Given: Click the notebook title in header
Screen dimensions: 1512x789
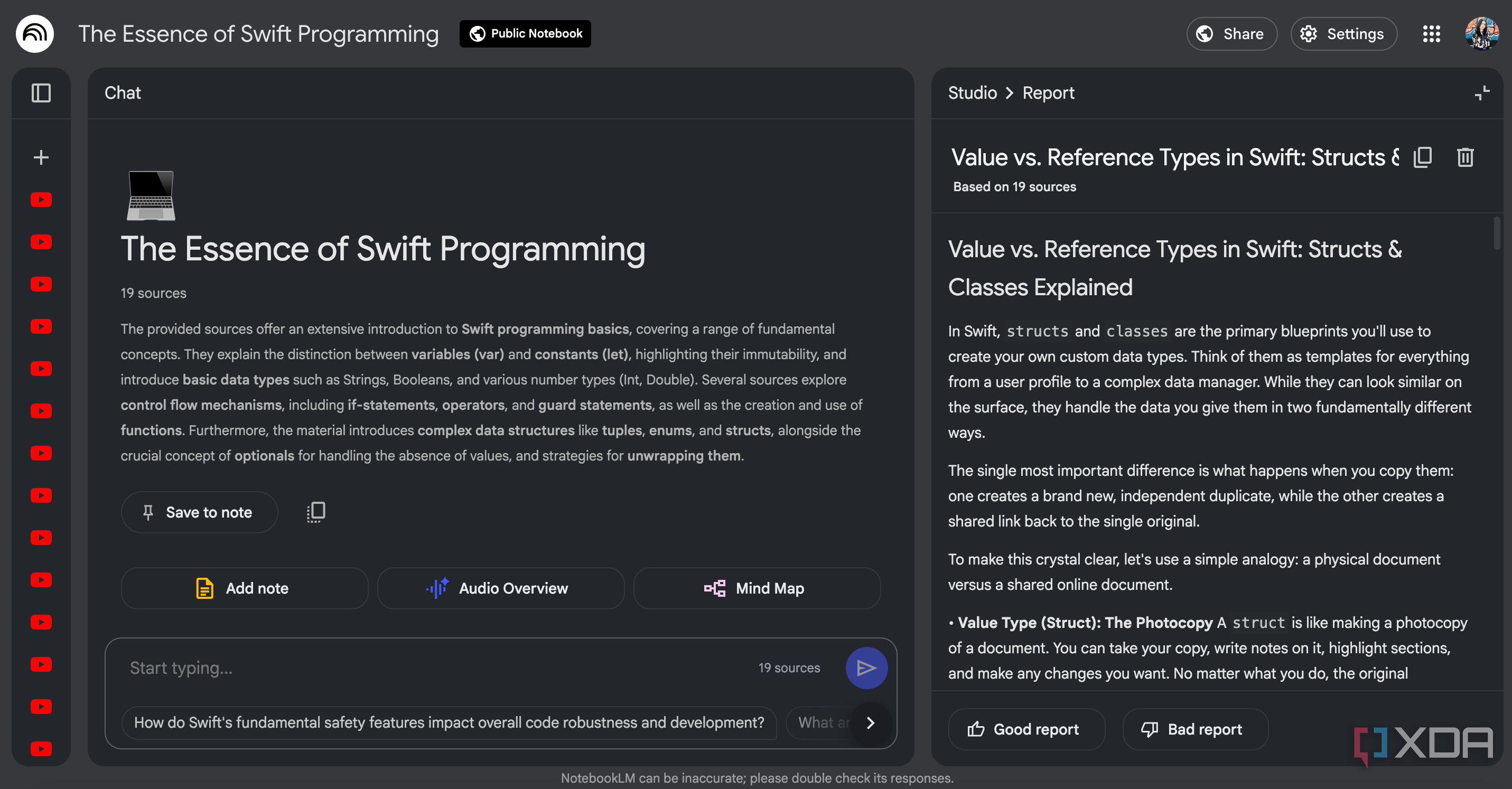Looking at the screenshot, I should (x=259, y=34).
